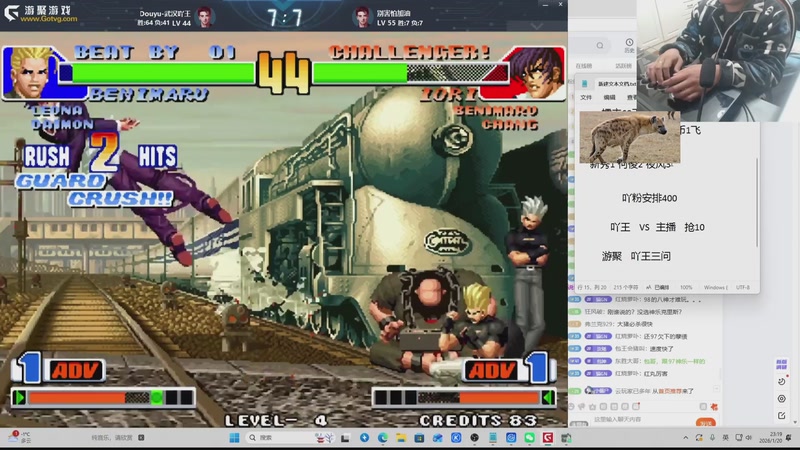
Task: Open the 文件 menu in Notepad
Action: (x=586, y=97)
